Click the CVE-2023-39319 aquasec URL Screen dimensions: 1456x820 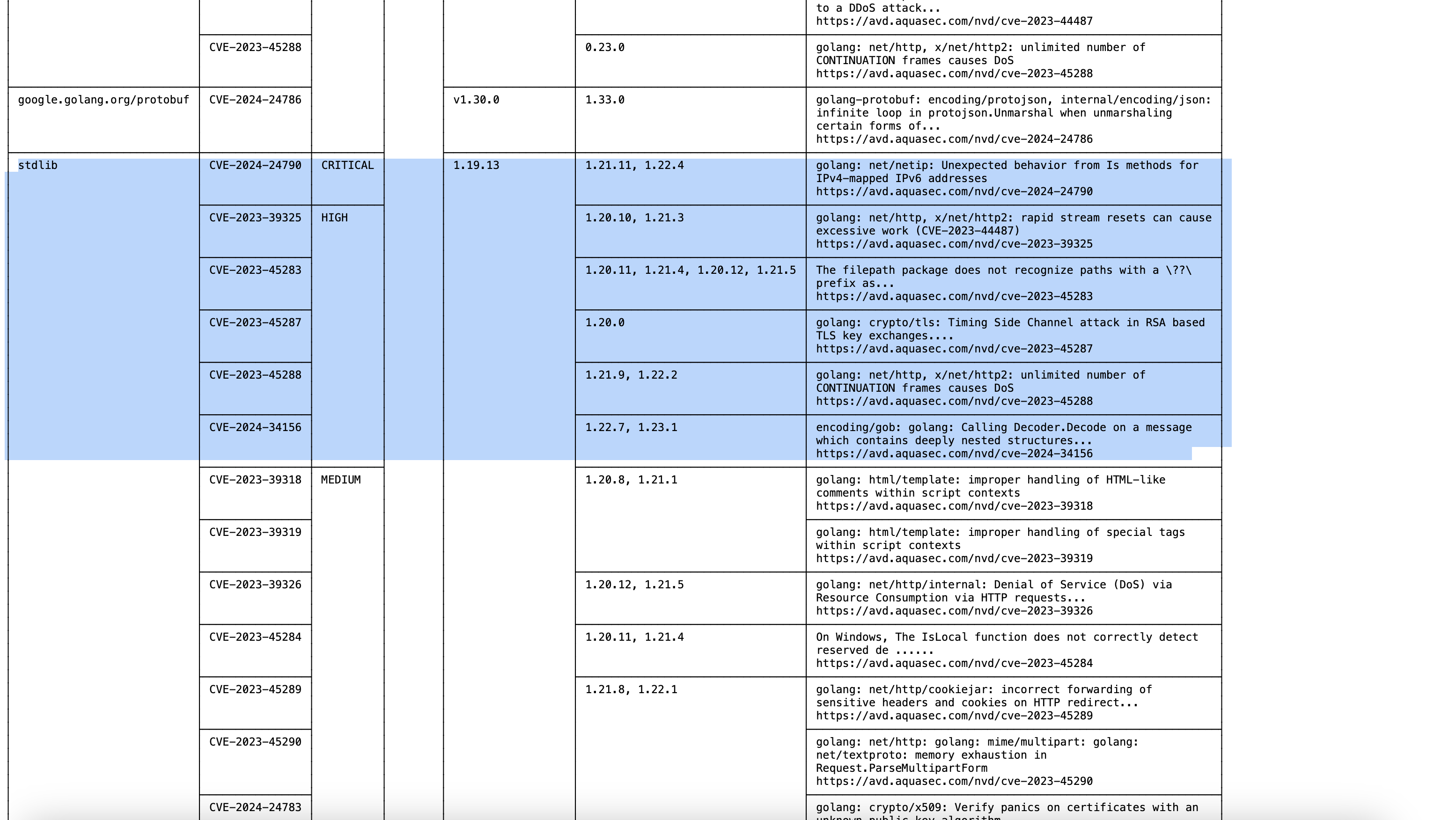point(954,558)
